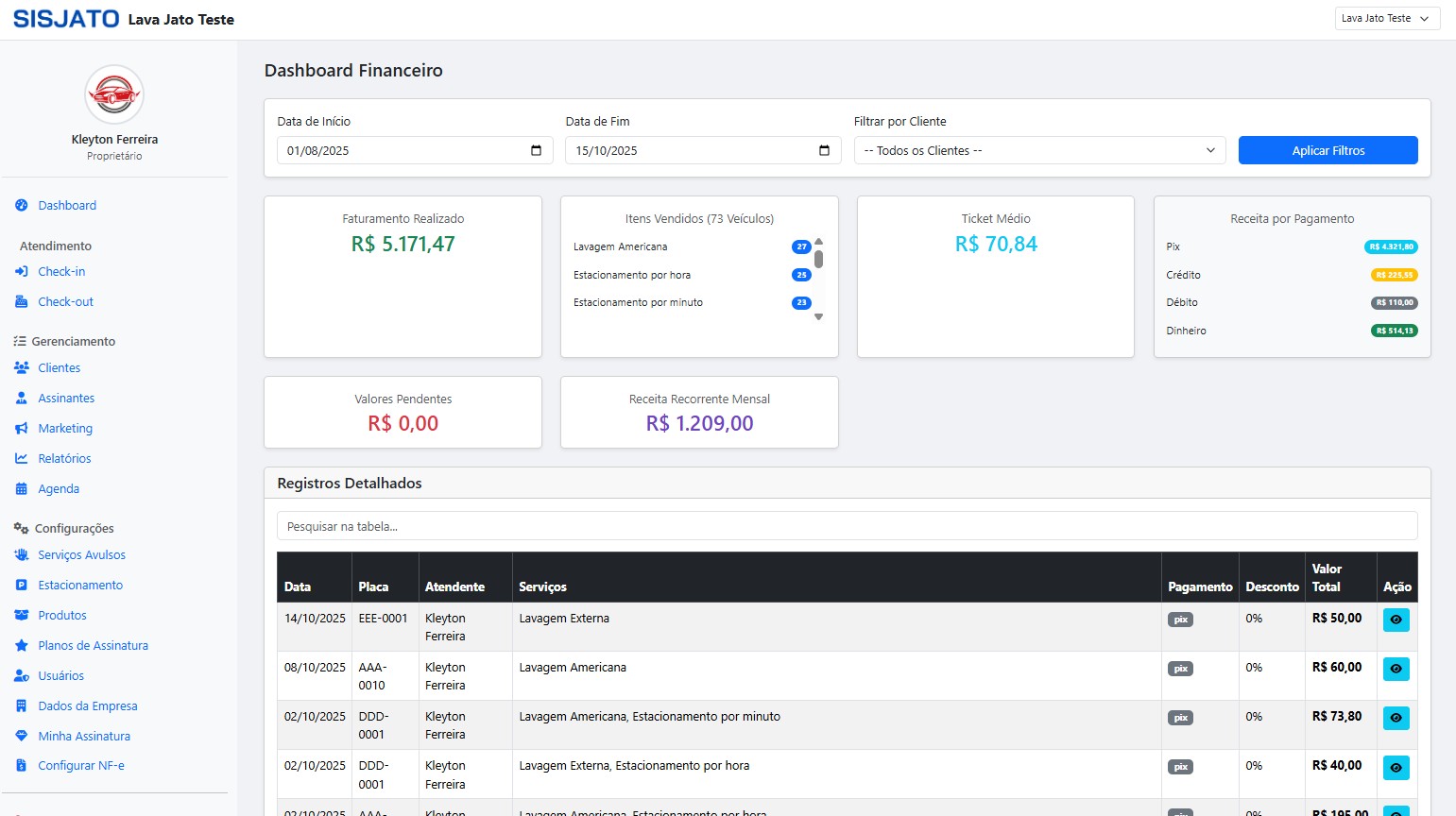Expand the Filtrar por Cliente dropdown
The height and width of the screenshot is (816, 1456).
[x=1039, y=151]
